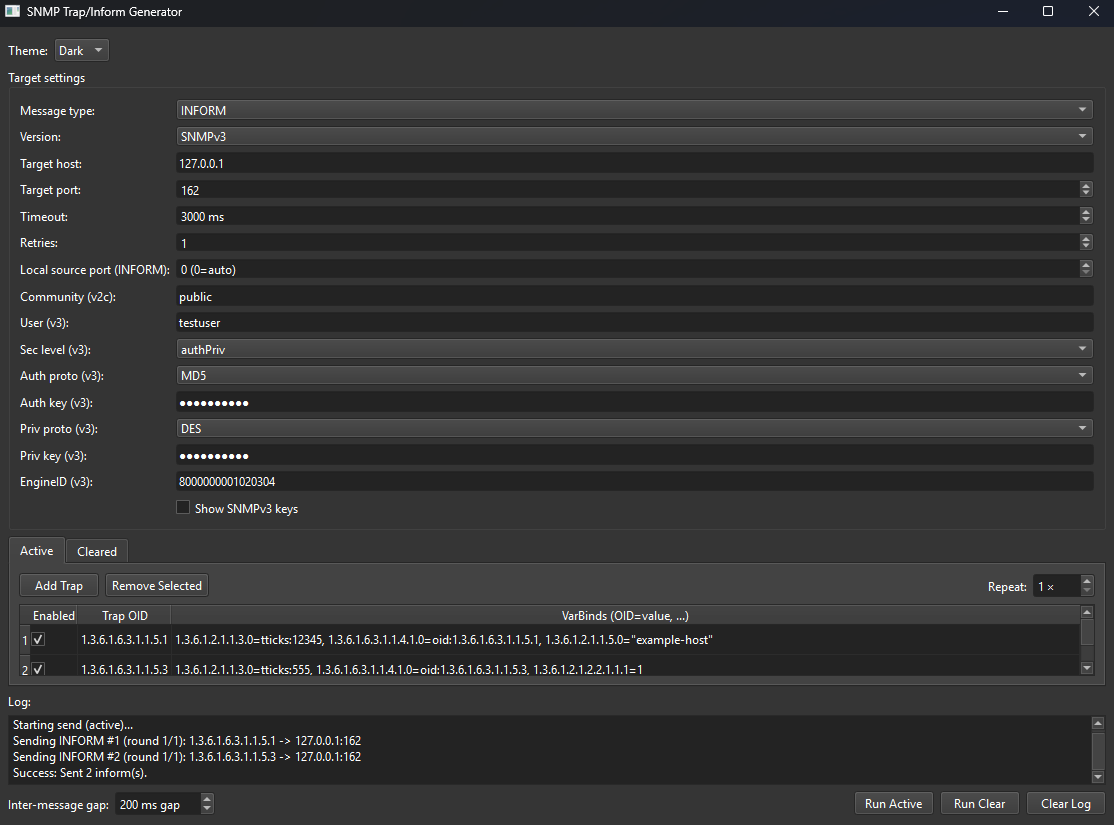Clear the log using Clear Log

(x=1065, y=803)
